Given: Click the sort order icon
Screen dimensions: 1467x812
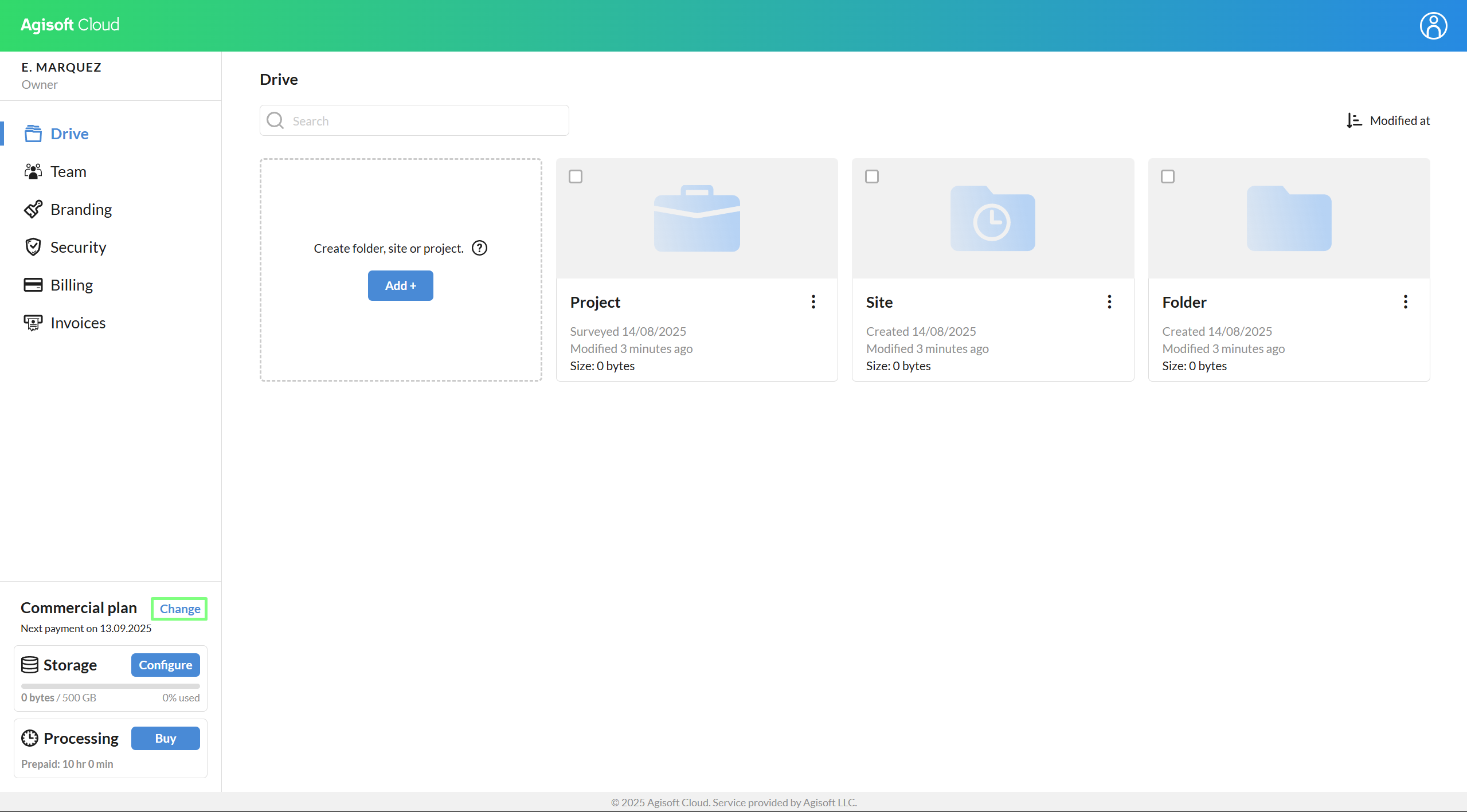Looking at the screenshot, I should coord(1354,120).
